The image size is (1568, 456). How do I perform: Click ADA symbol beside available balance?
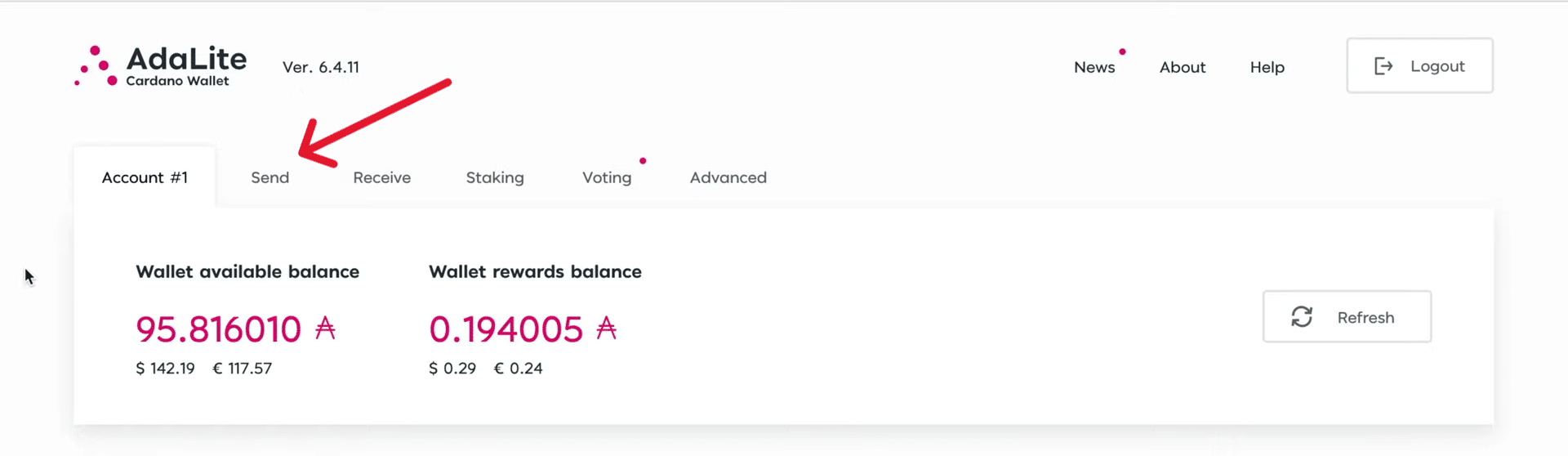click(326, 329)
